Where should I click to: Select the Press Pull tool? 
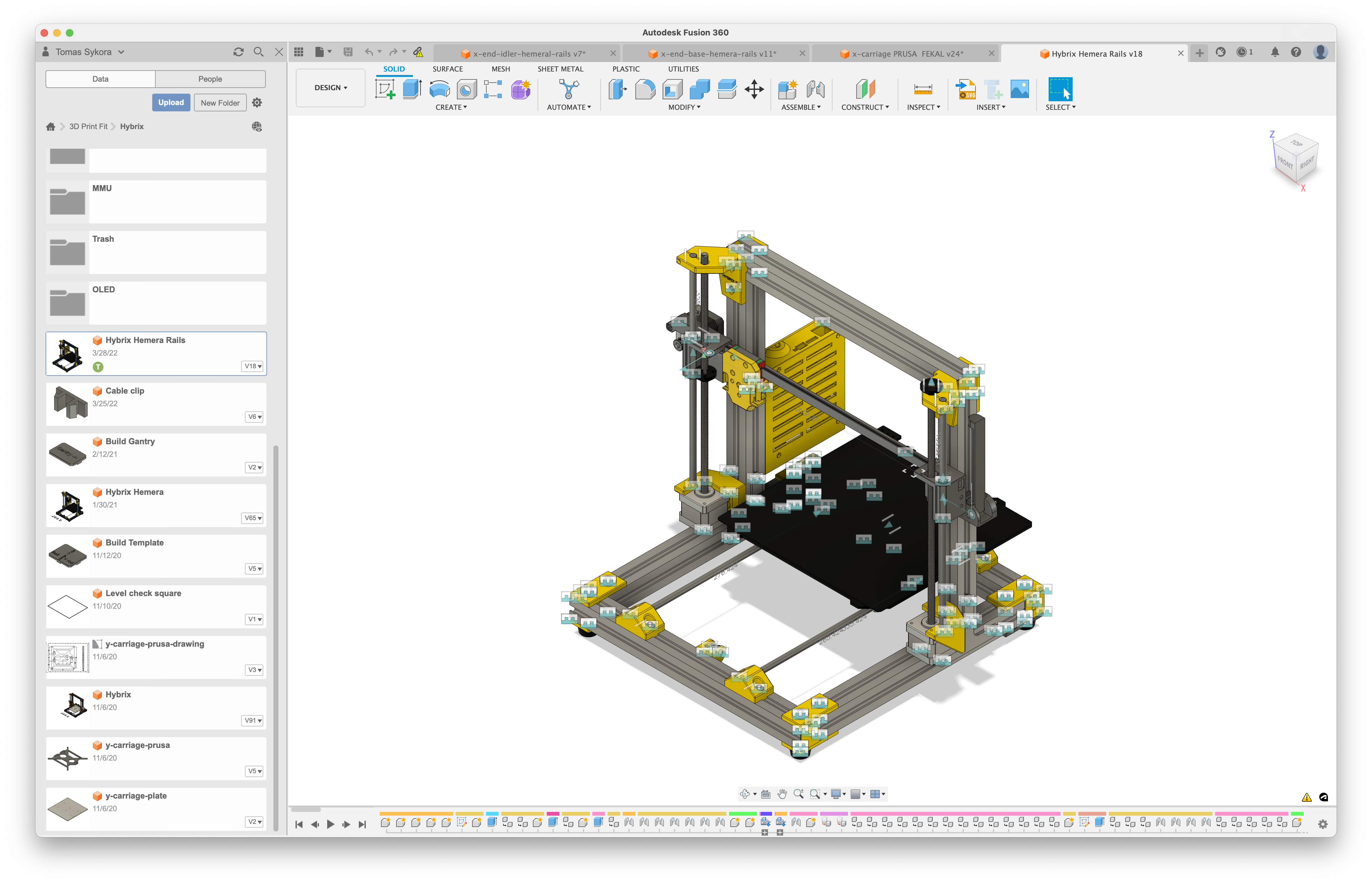[618, 89]
